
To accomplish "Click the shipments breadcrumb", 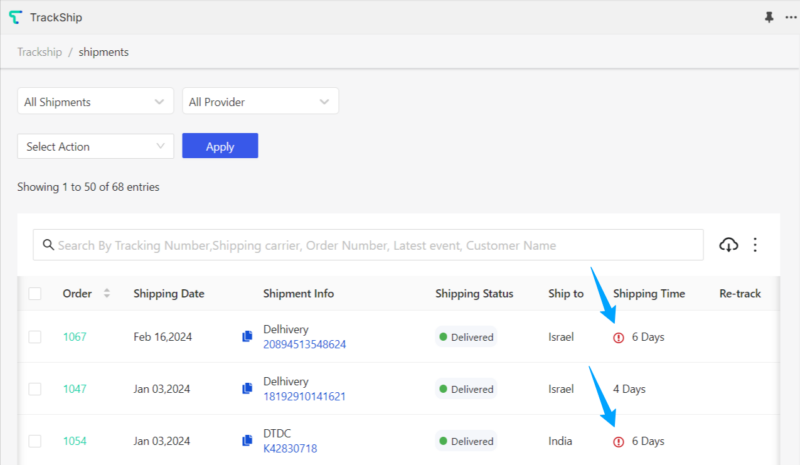I will click(x=104, y=52).
